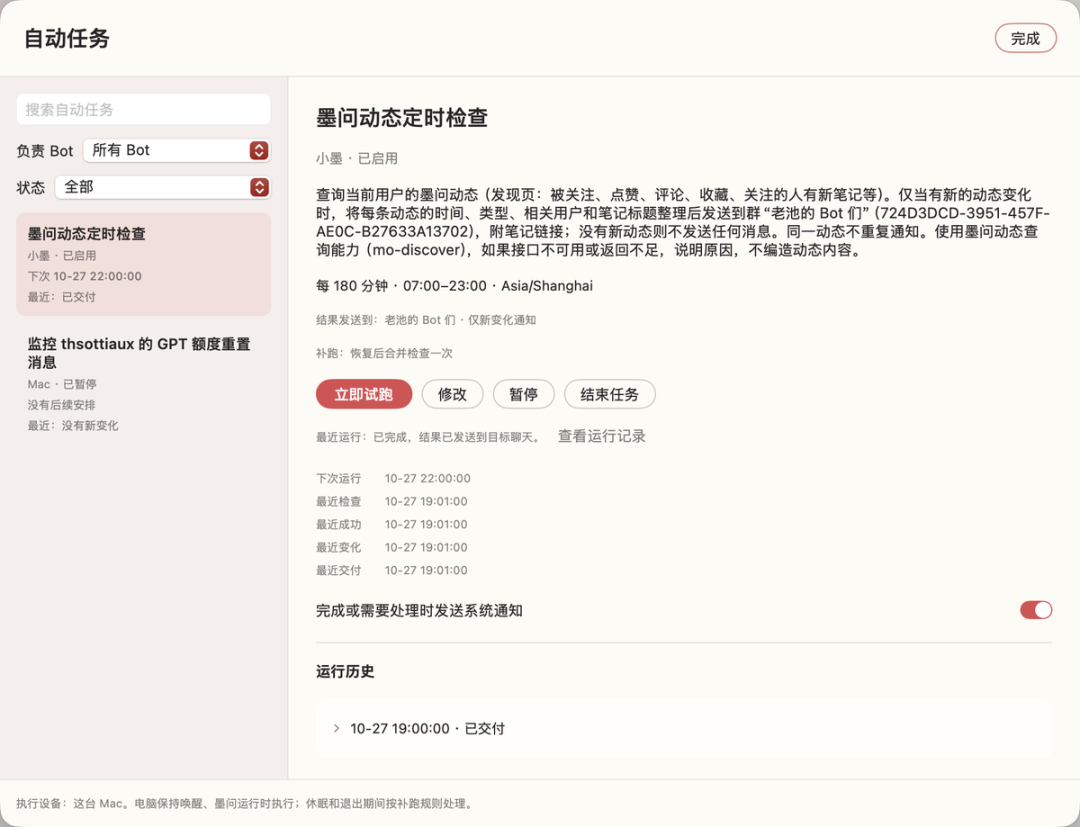
Task: Click 结束任务 to end the task
Action: coord(610,395)
